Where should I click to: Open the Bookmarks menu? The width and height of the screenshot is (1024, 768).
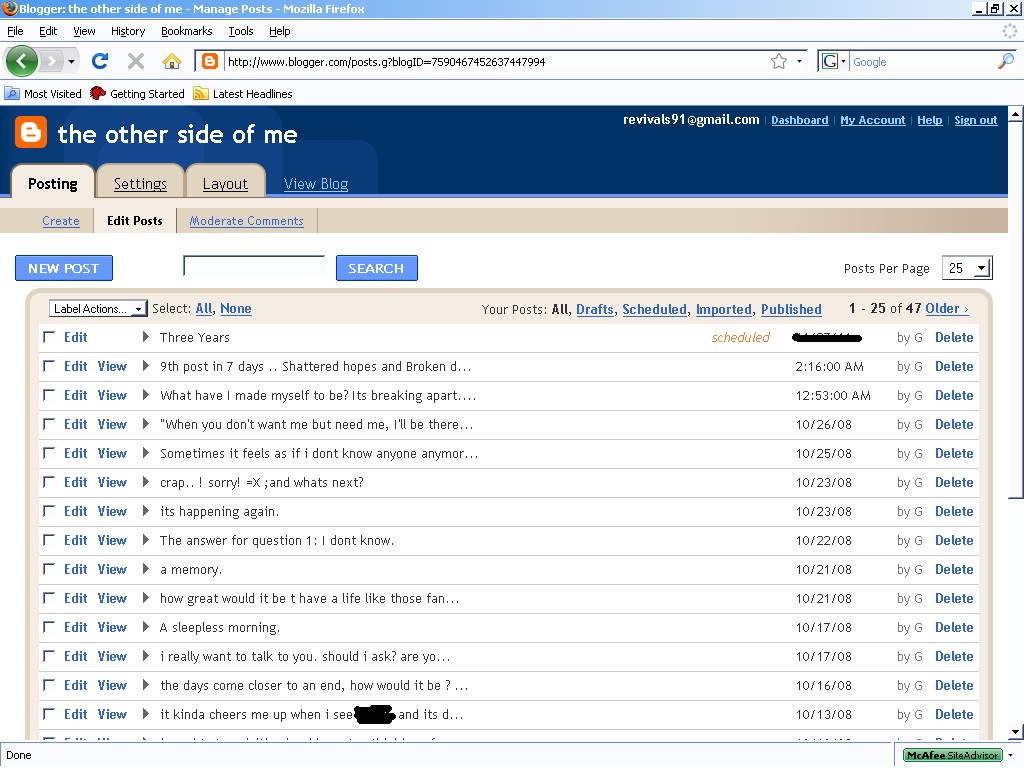pyautogui.click(x=186, y=31)
